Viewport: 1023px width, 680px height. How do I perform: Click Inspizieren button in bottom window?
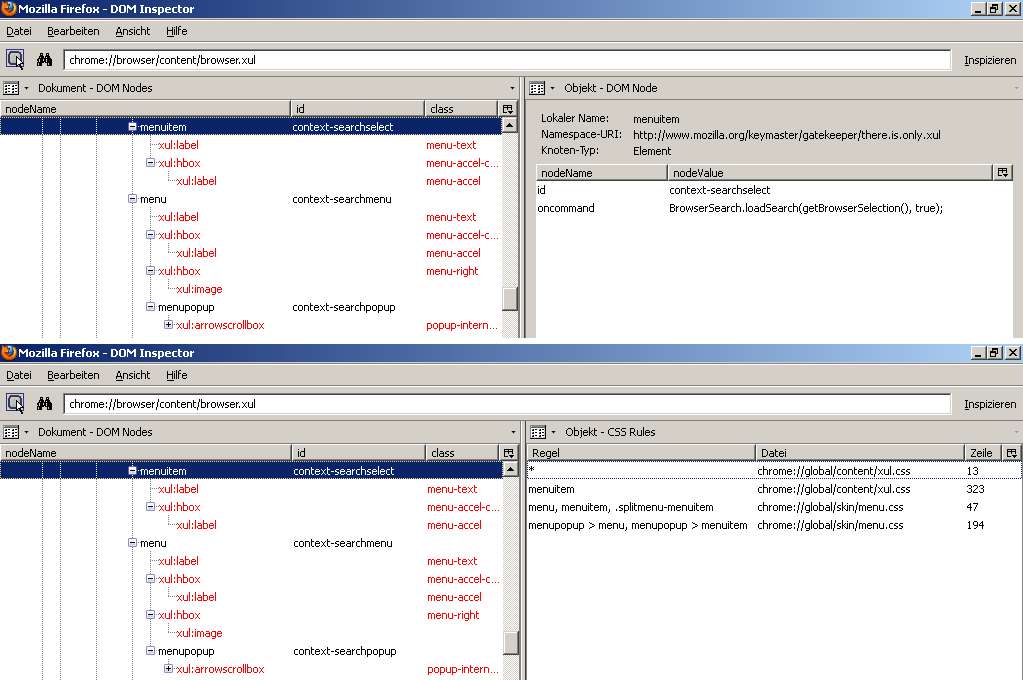(990, 404)
